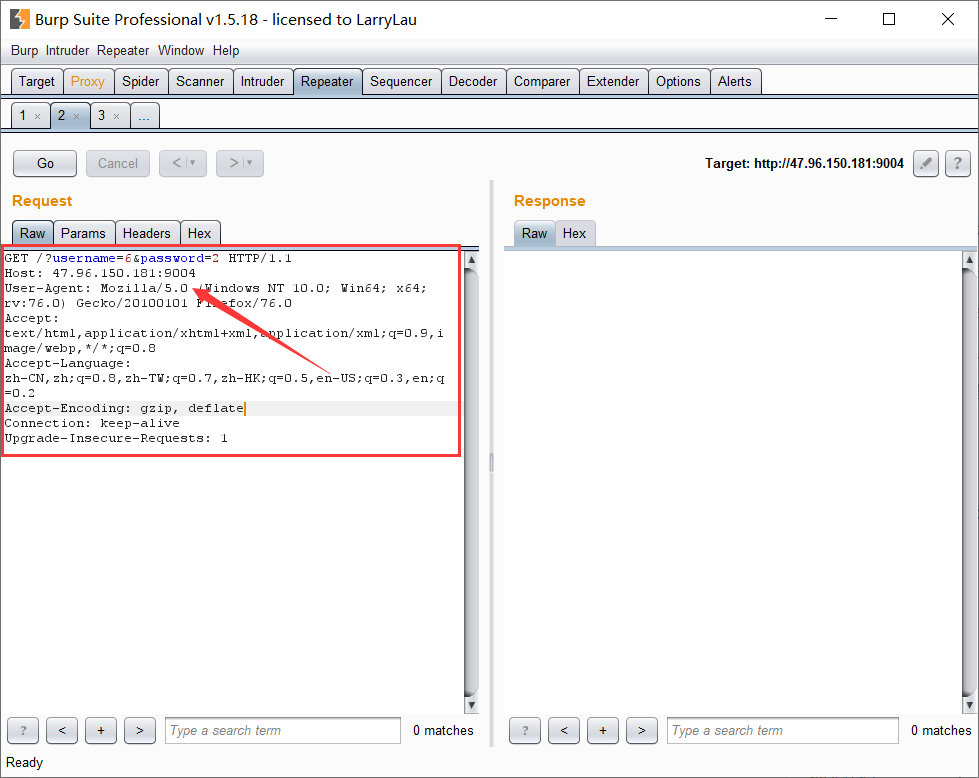The width and height of the screenshot is (979, 778).
Task: Open the response Hex tab
Action: click(574, 234)
